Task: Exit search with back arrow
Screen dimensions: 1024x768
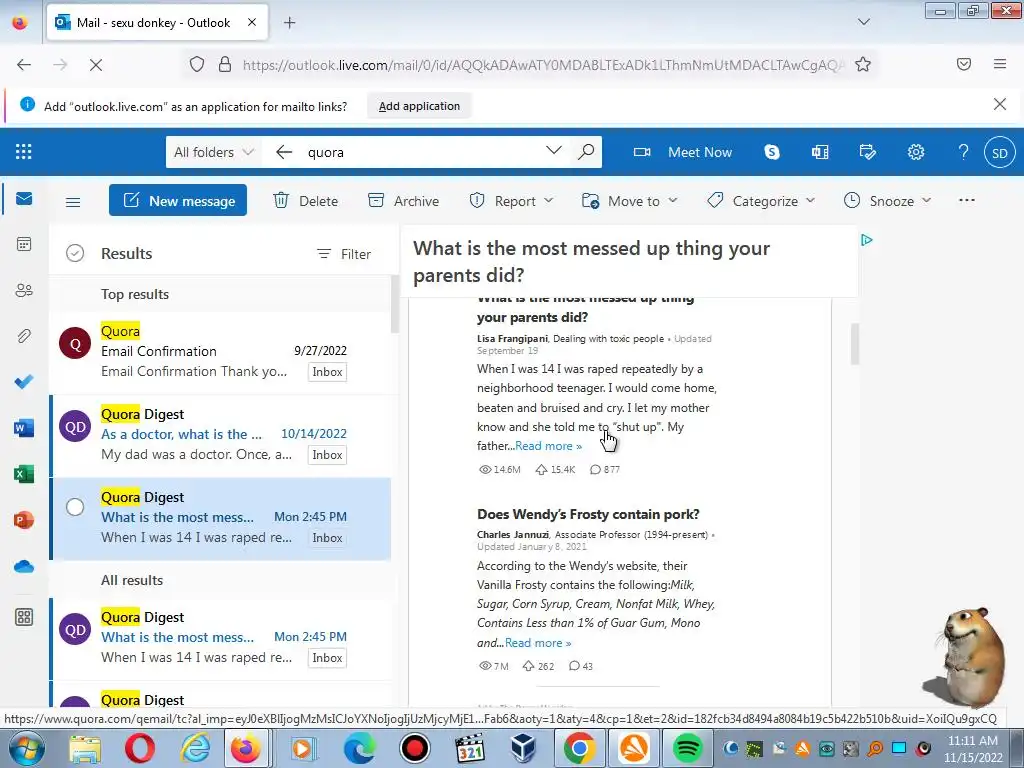Action: [x=283, y=152]
